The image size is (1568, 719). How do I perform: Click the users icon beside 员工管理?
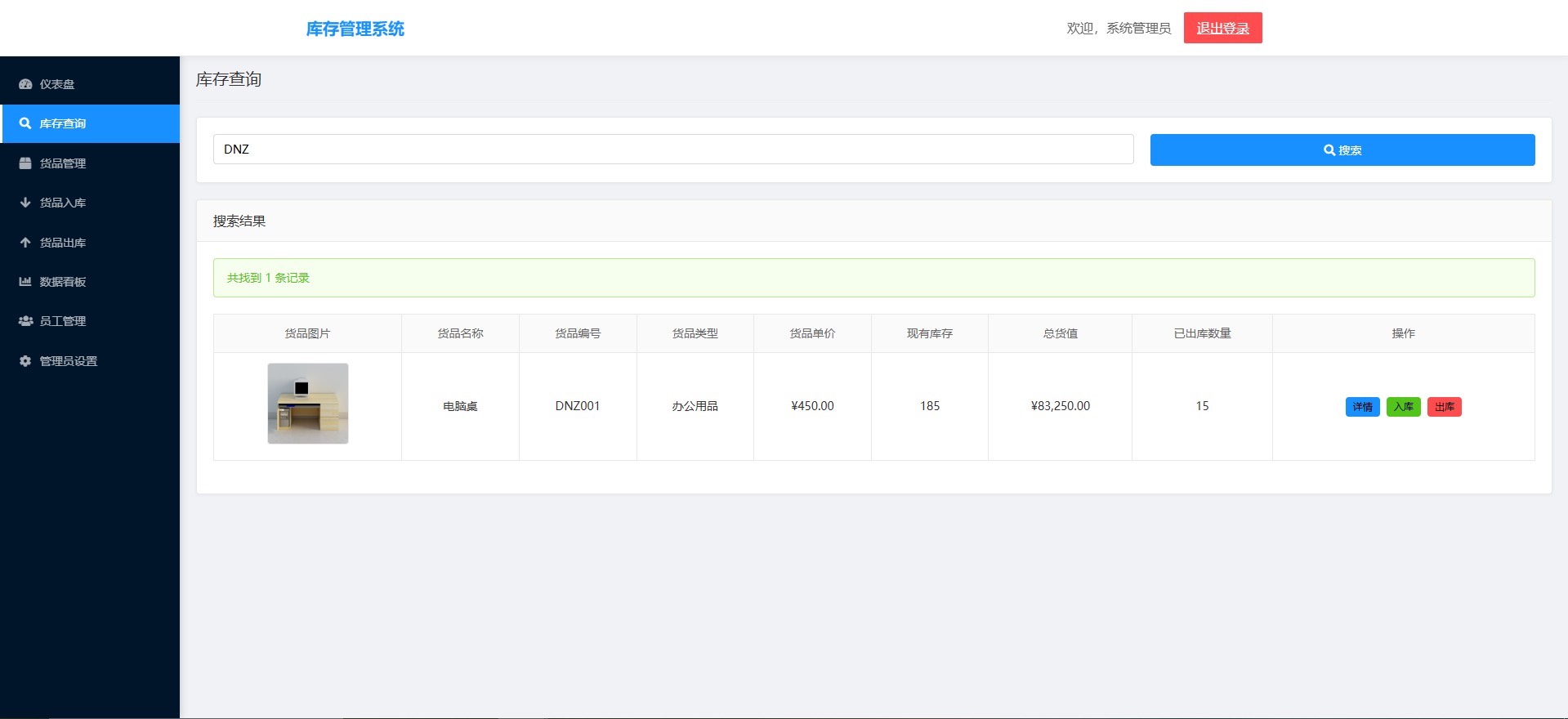[25, 321]
